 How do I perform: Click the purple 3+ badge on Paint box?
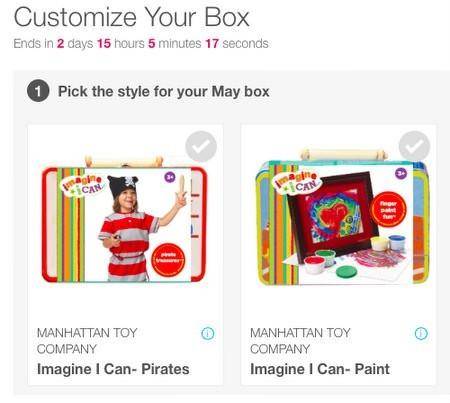(x=401, y=173)
